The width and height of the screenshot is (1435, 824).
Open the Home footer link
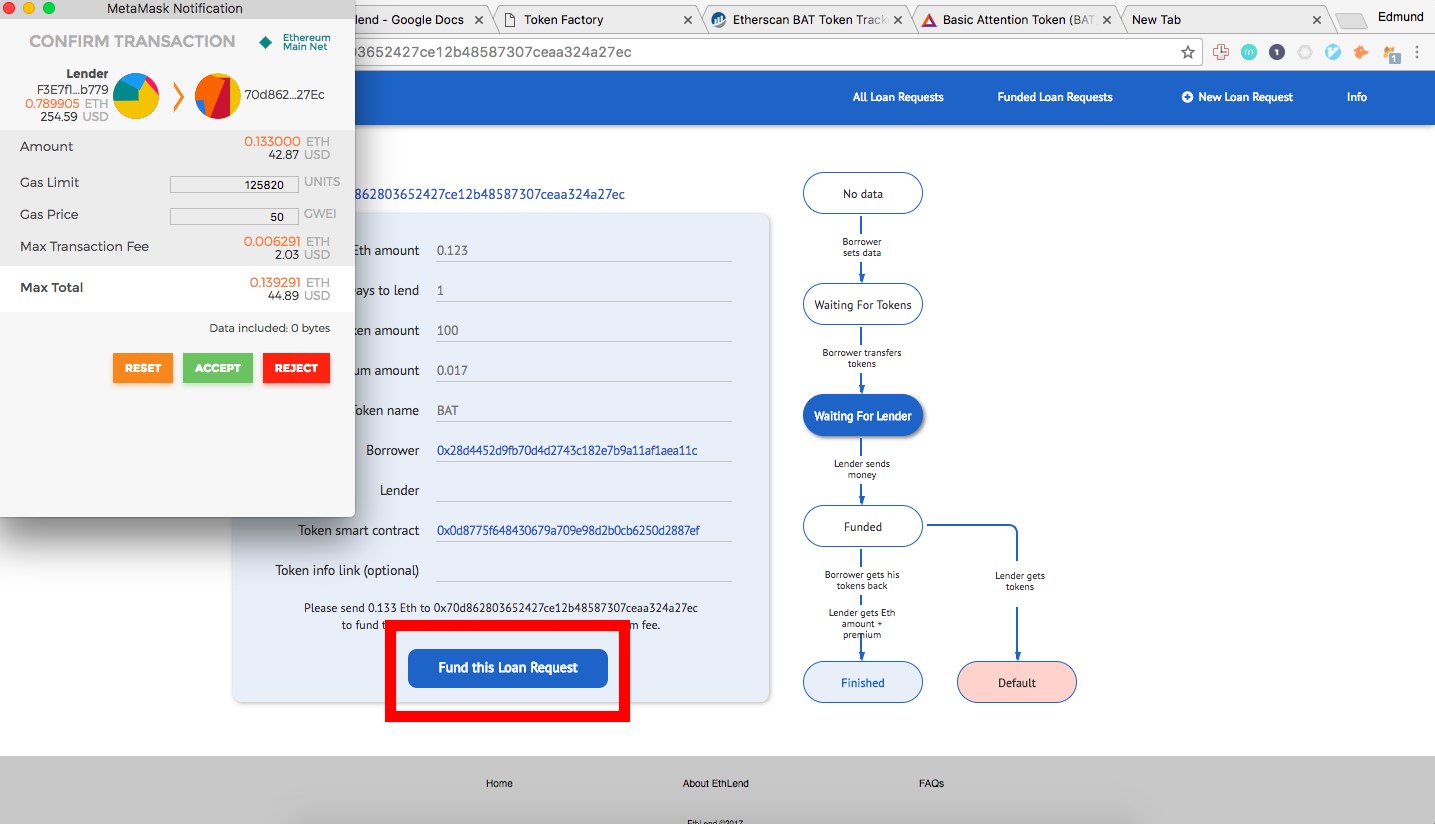[499, 783]
